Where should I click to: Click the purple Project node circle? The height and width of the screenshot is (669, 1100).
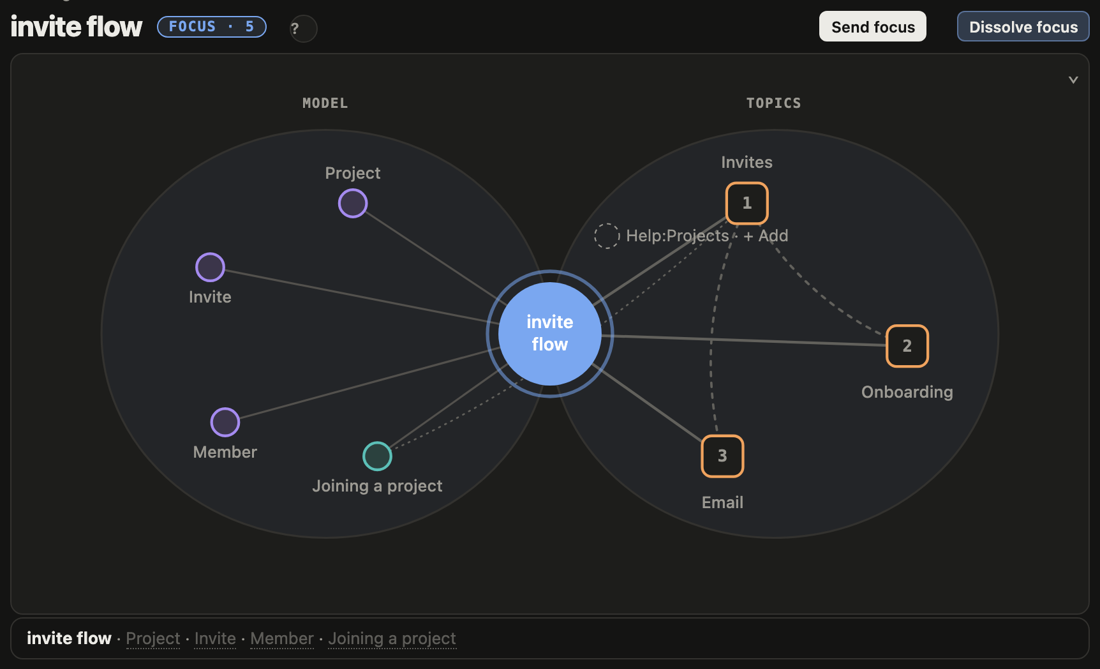coord(353,203)
